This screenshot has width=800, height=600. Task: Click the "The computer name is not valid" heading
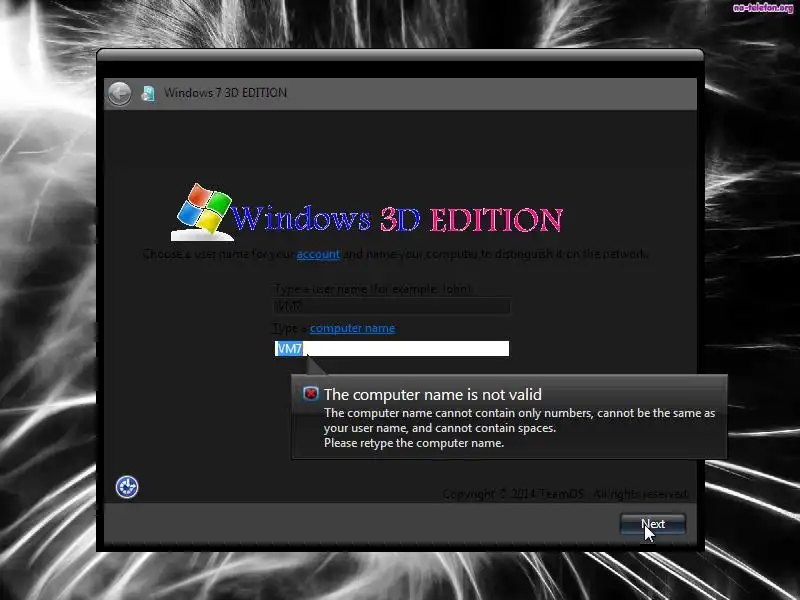[x=433, y=394]
